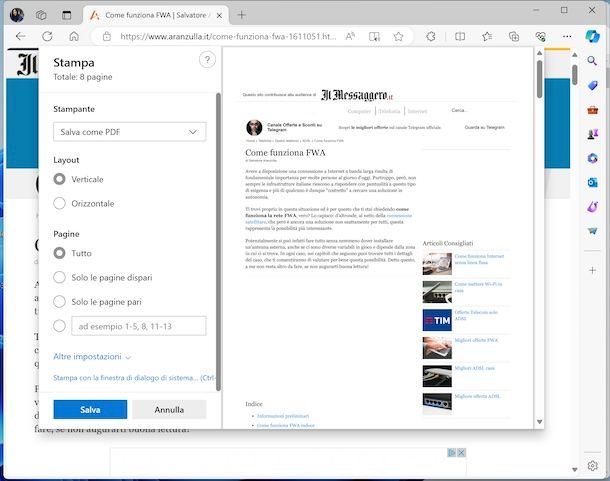Open the profile avatar in title bar
This screenshot has width=610, height=481.
click(x=17, y=15)
